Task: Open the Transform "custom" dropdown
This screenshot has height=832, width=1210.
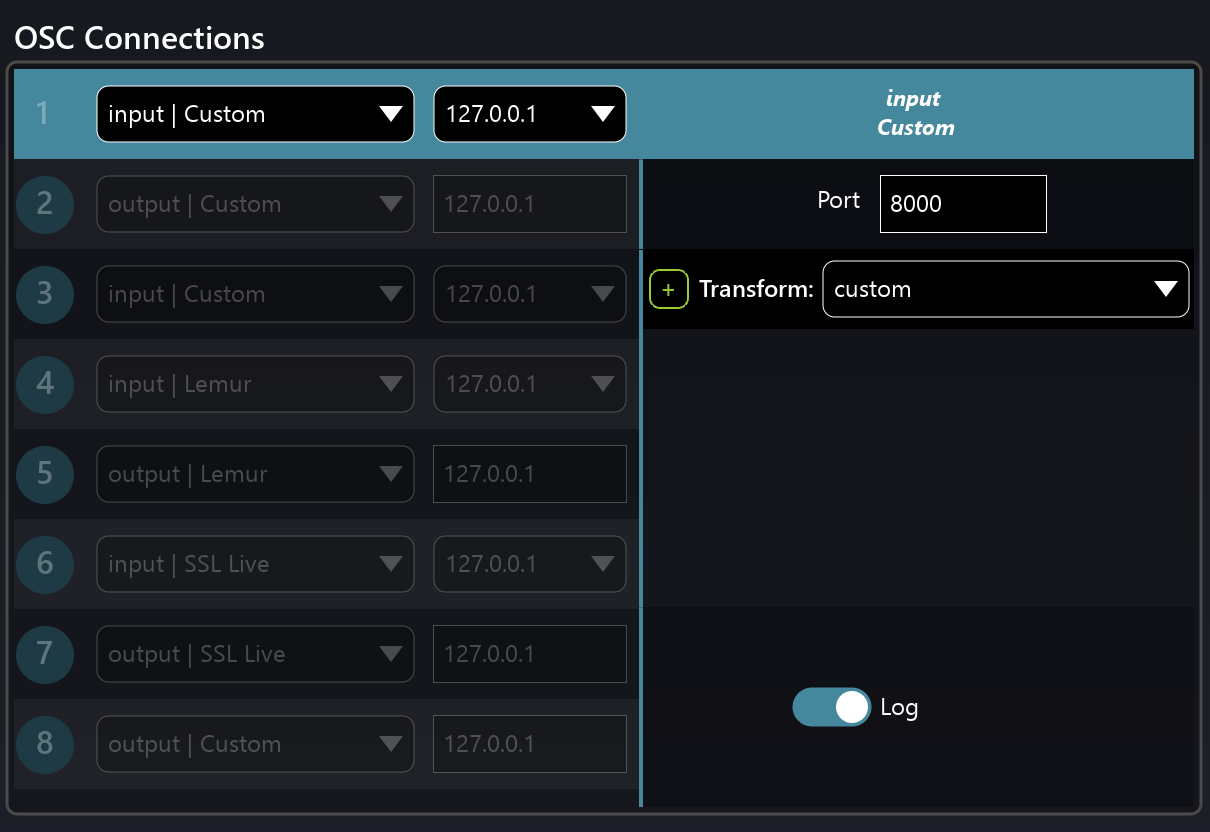Action: [x=1005, y=289]
